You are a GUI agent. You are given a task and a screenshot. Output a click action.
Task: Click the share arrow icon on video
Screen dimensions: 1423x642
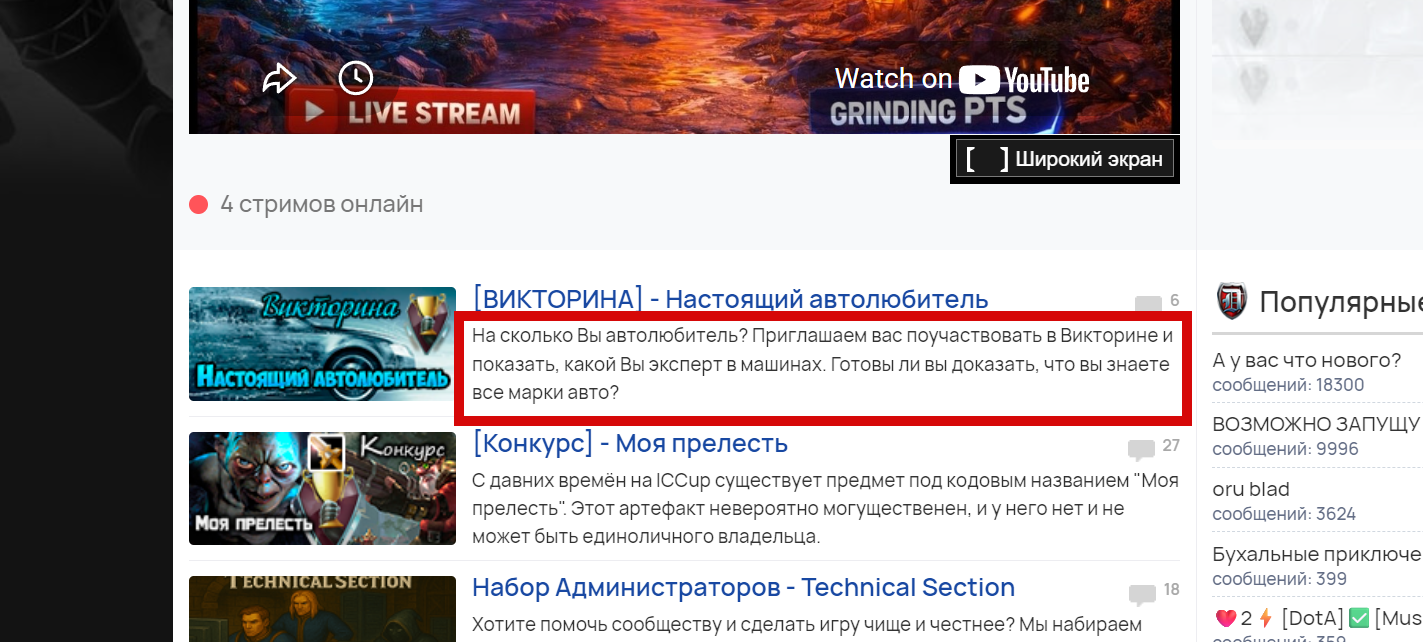pyautogui.click(x=279, y=78)
